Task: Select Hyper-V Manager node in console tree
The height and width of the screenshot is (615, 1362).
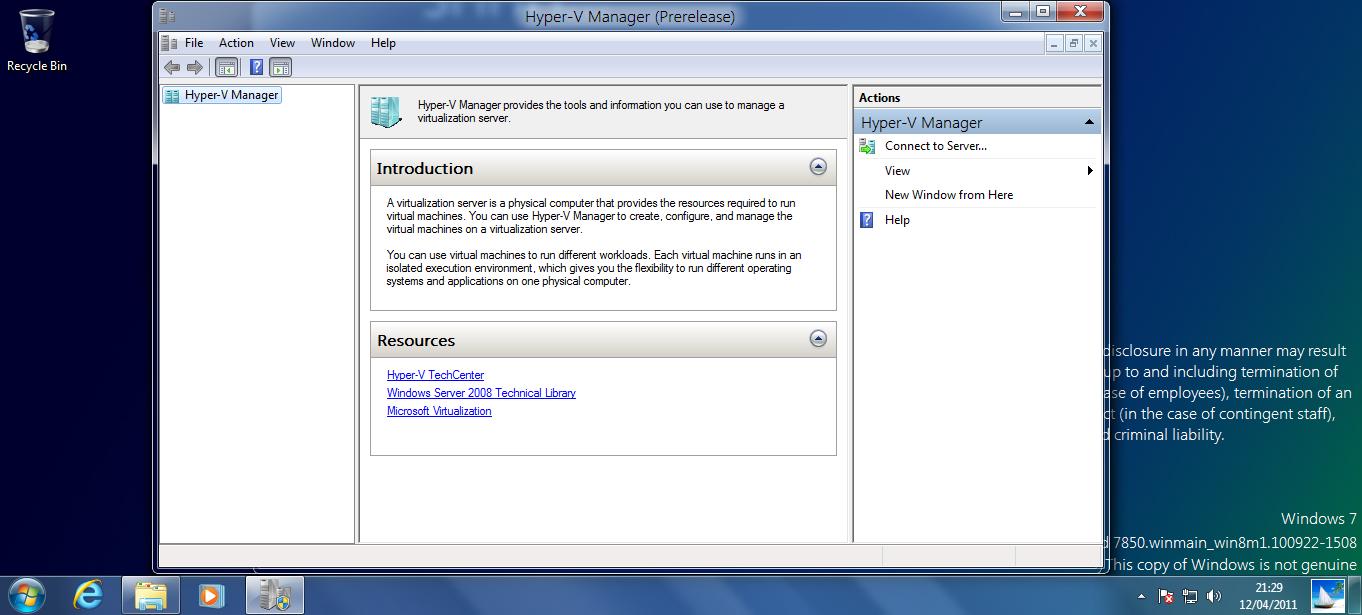Action: [221, 95]
